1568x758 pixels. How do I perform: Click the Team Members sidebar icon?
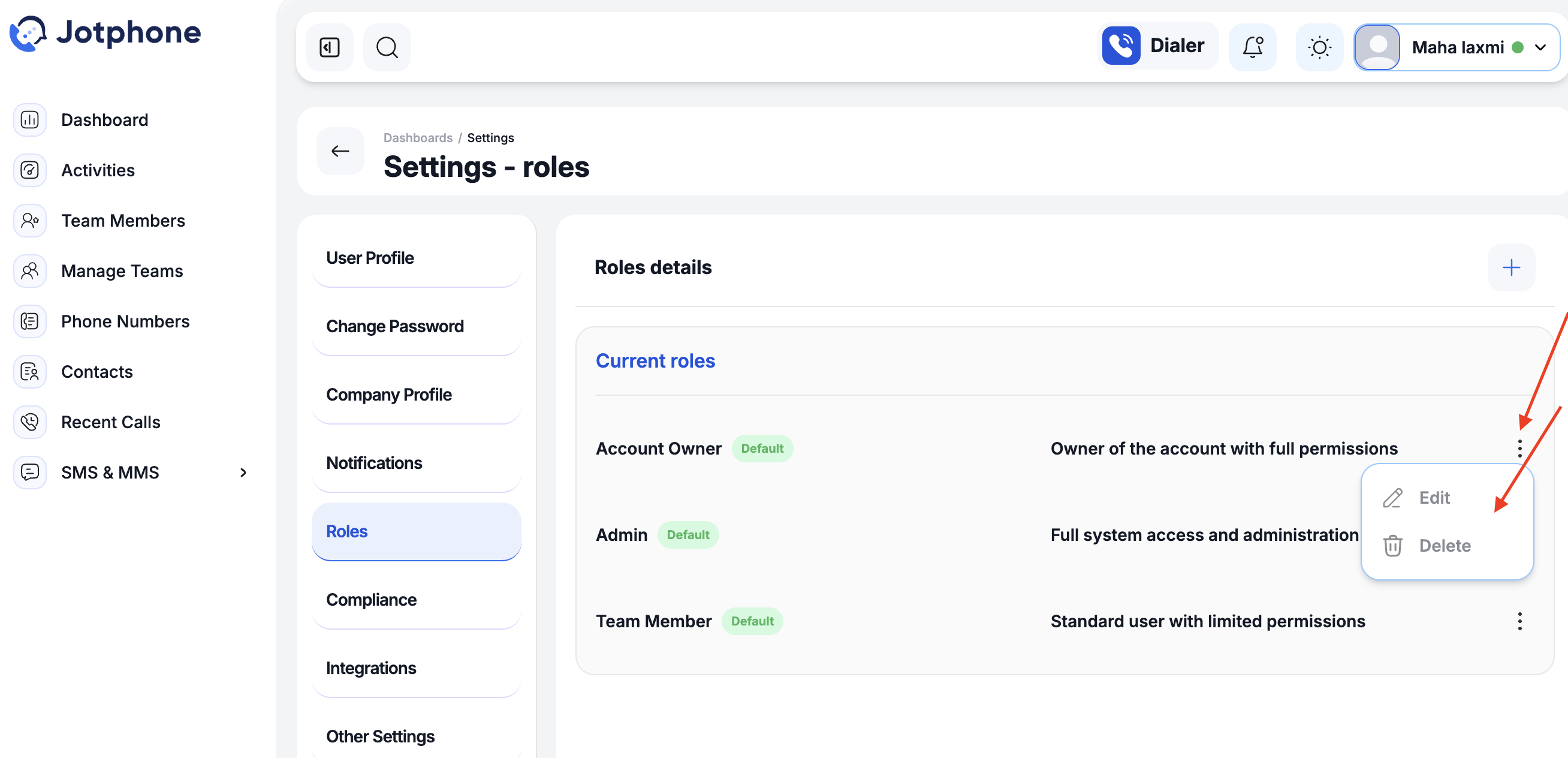[x=30, y=221]
